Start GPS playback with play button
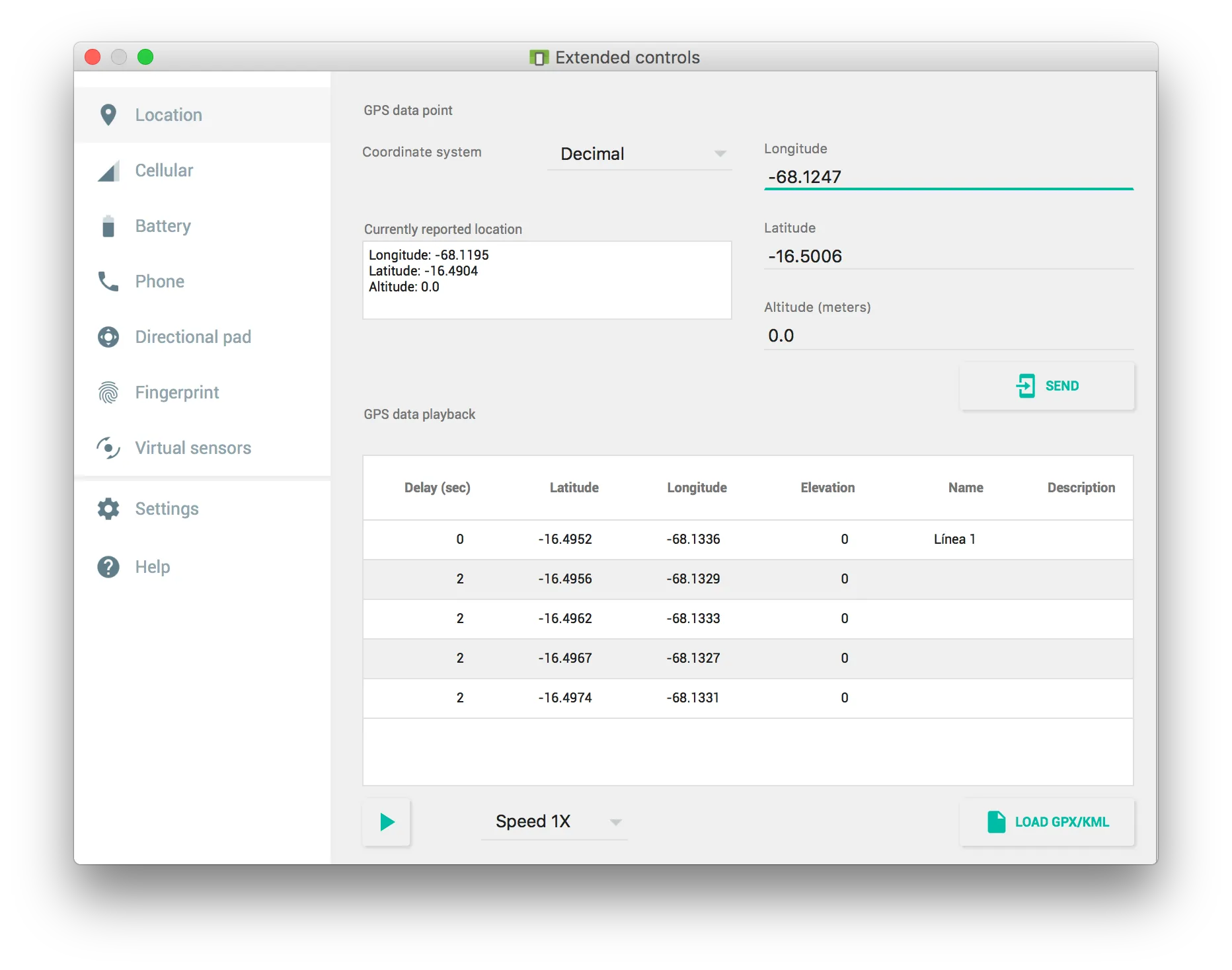Screen dimensions: 1232x970 [x=387, y=822]
